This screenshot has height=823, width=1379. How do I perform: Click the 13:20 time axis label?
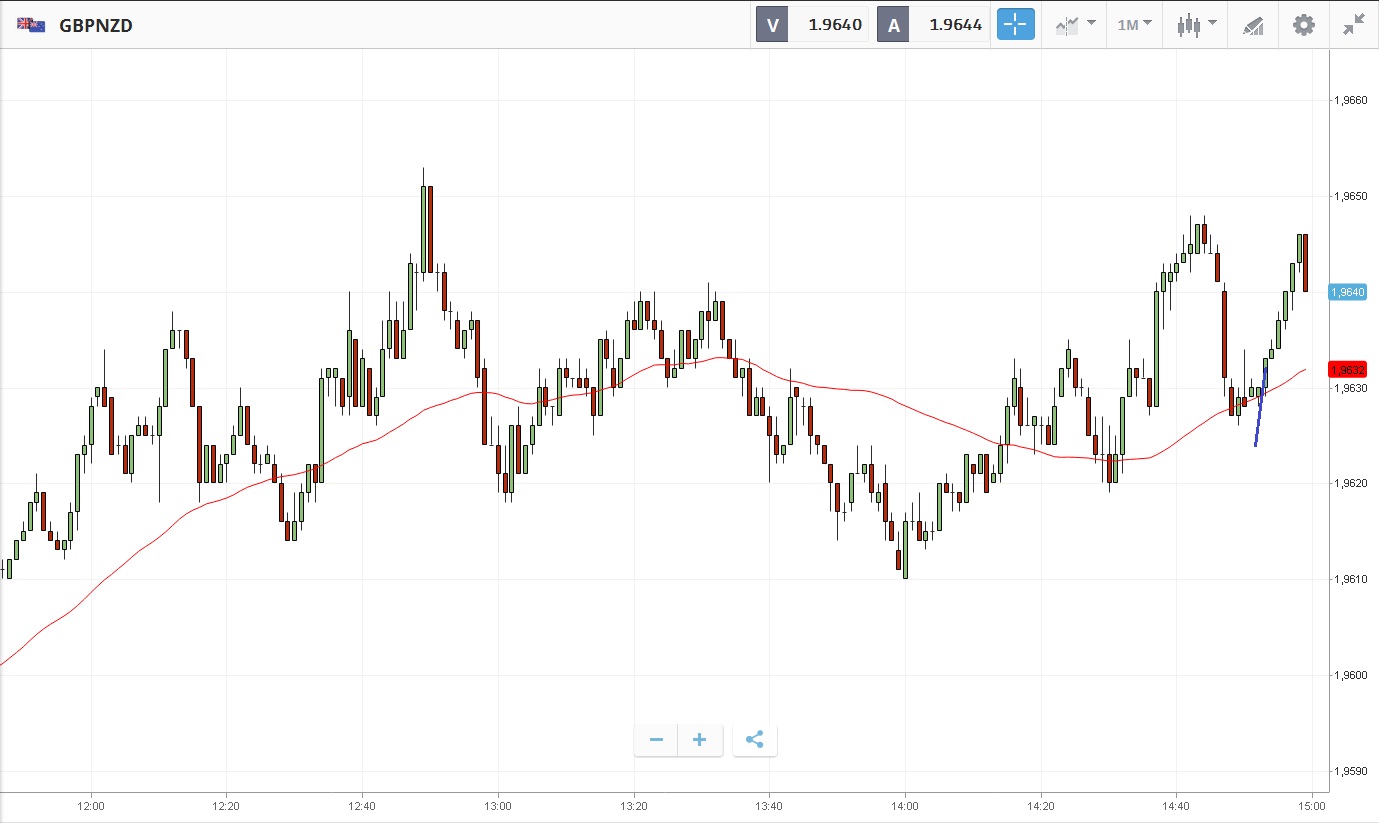point(634,805)
